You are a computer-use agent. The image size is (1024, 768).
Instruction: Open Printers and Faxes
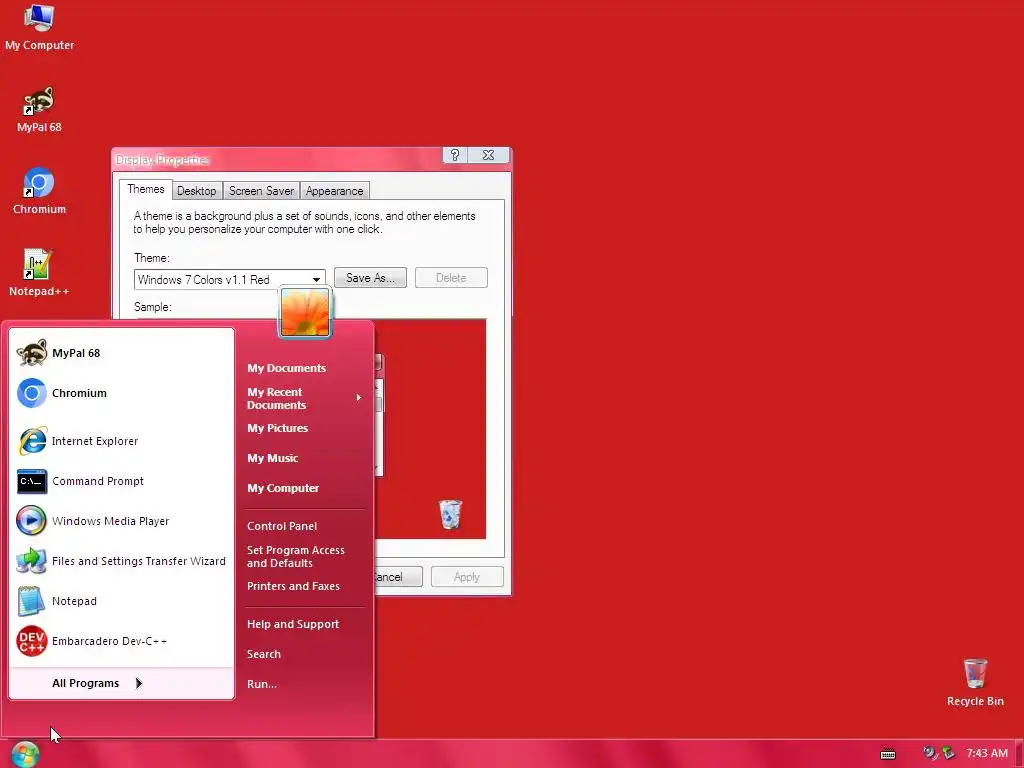293,586
